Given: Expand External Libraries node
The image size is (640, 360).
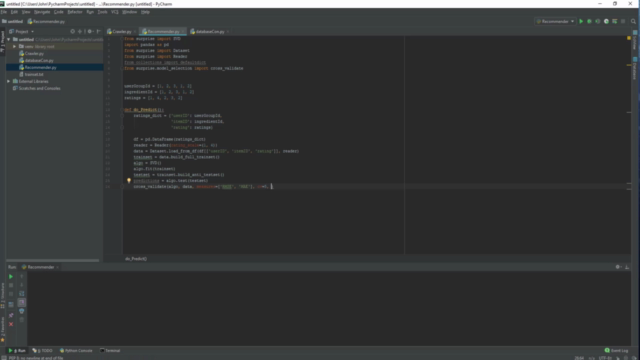Looking at the screenshot, I should 9,81.
